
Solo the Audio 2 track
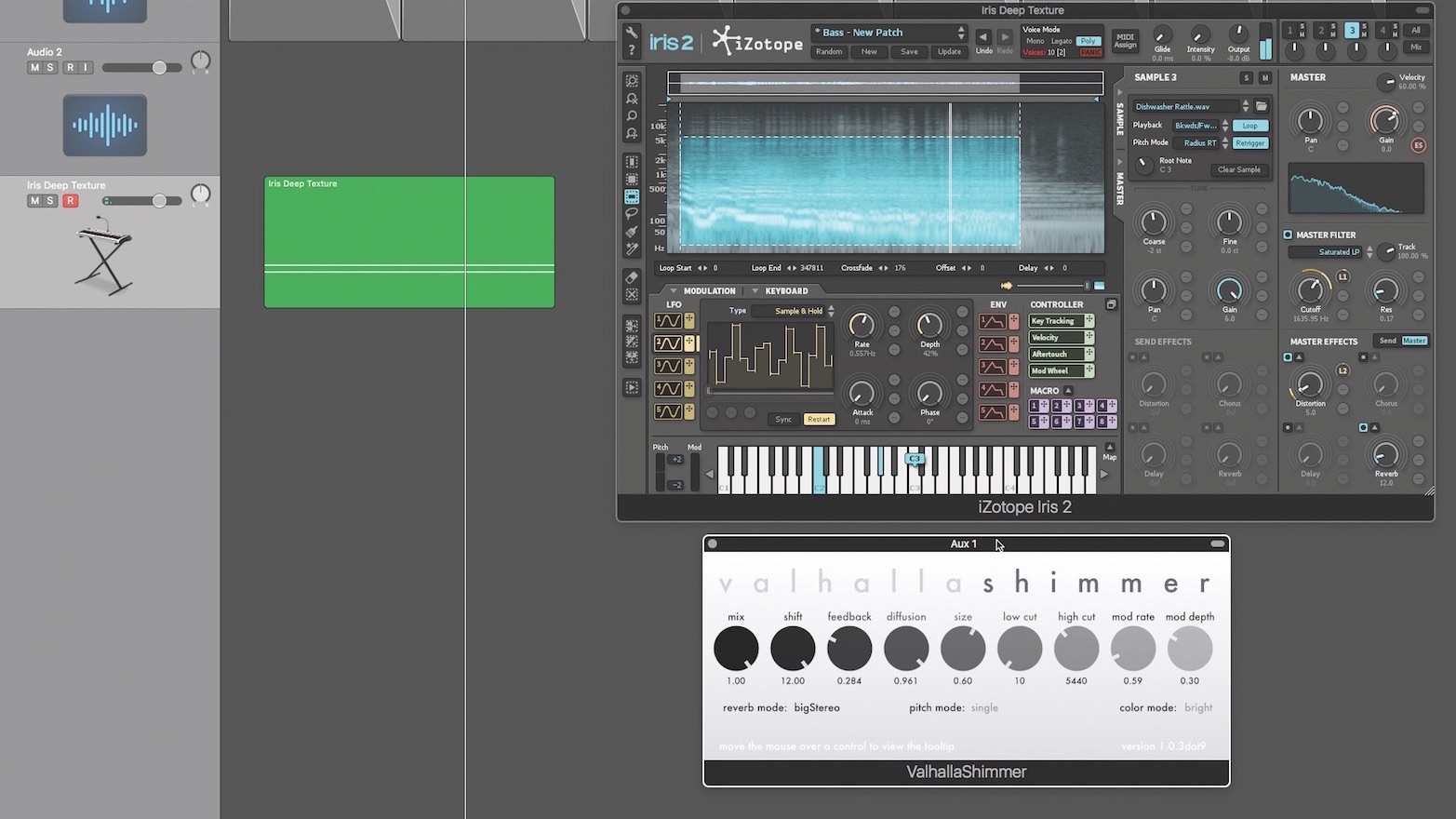coord(51,68)
